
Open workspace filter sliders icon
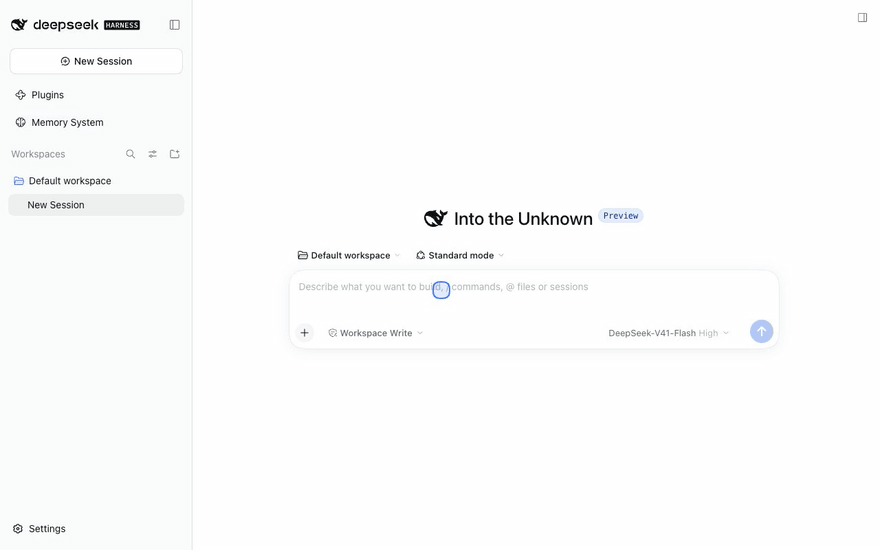click(x=153, y=154)
